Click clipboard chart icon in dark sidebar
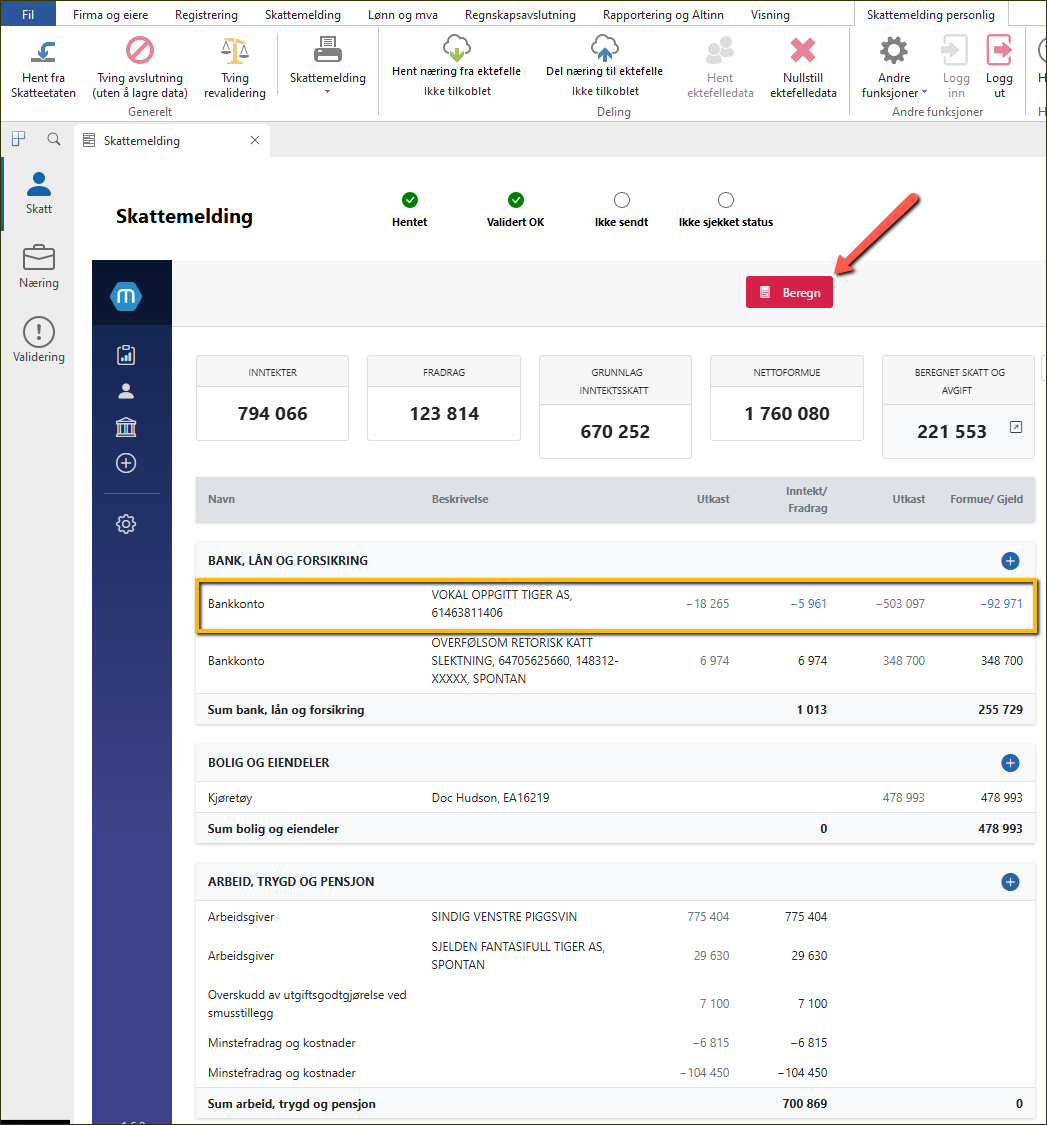 point(126,354)
